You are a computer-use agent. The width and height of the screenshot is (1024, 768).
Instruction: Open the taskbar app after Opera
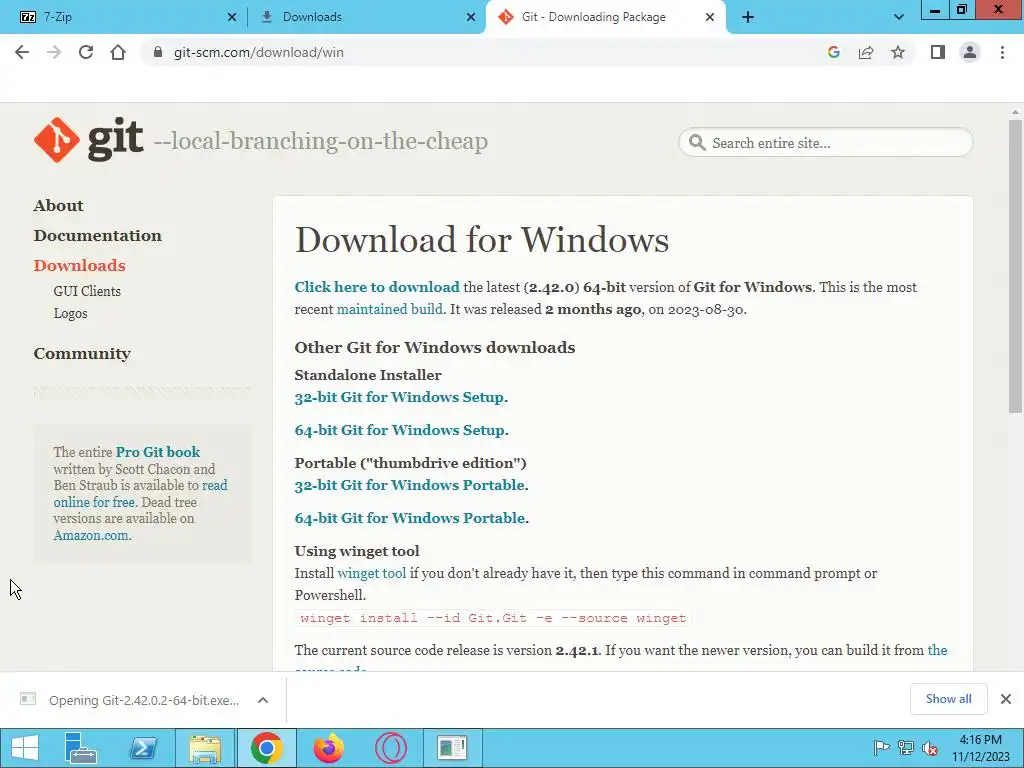point(452,748)
